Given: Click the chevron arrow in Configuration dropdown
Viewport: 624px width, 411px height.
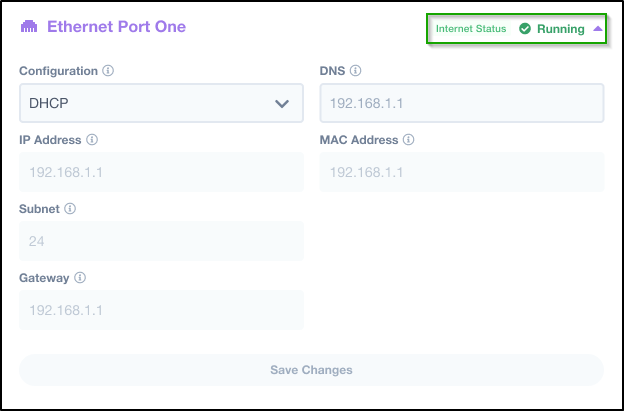Looking at the screenshot, I should coord(282,104).
